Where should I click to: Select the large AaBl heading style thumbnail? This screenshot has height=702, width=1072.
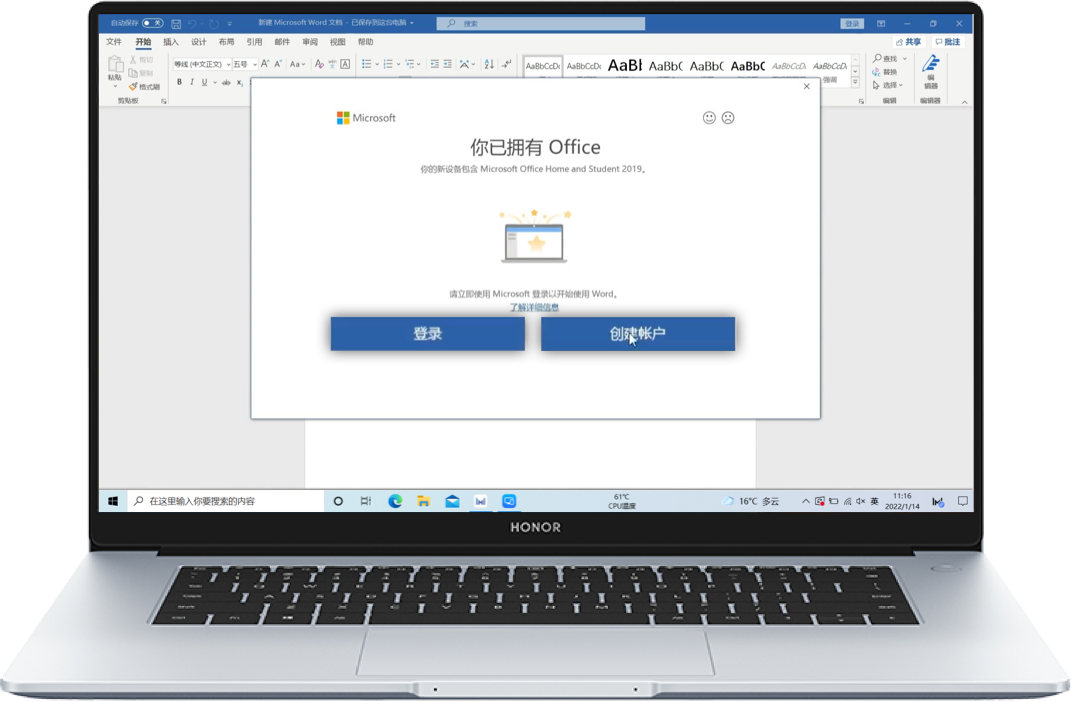pos(625,66)
